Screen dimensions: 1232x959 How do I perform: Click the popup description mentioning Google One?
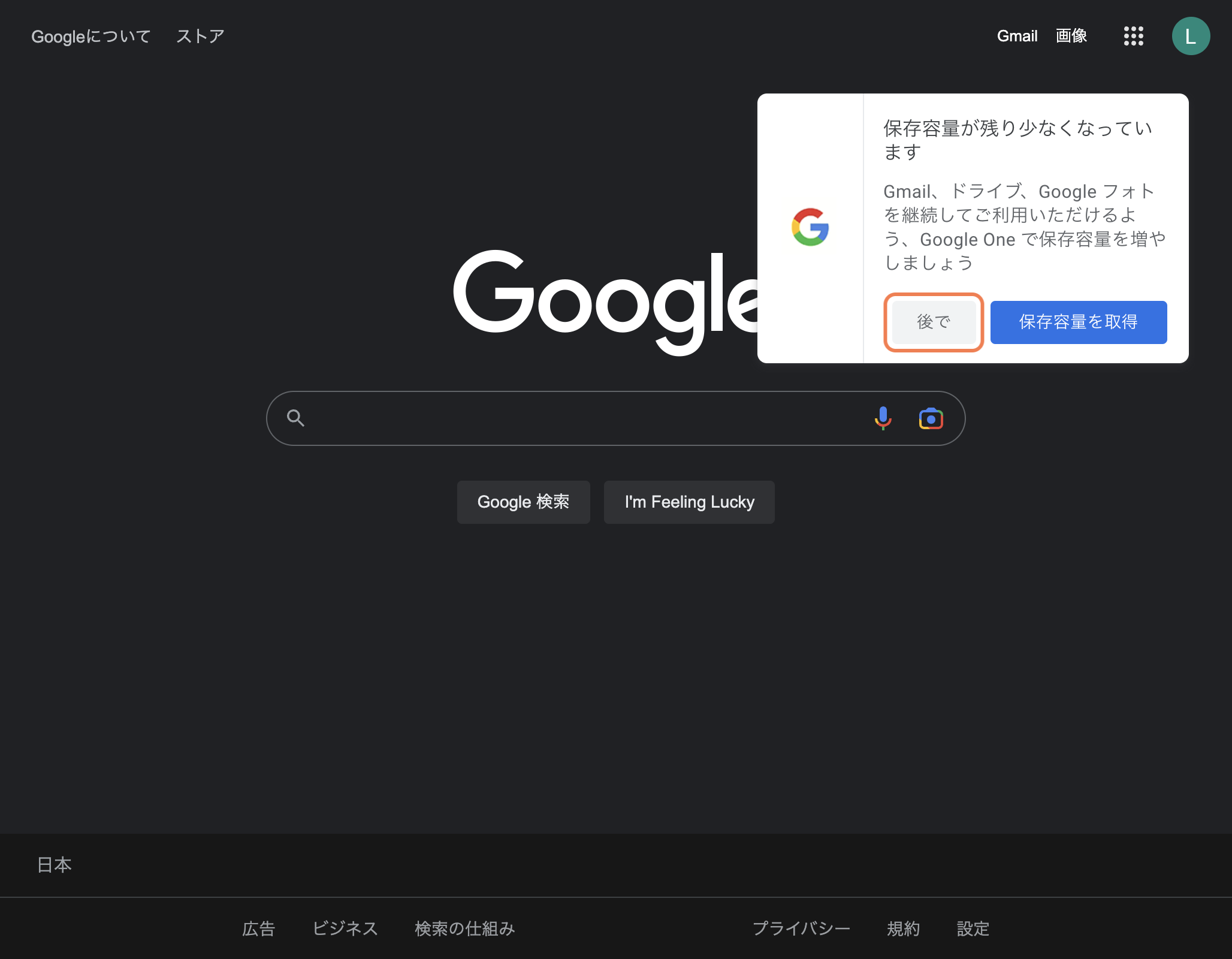pyautogui.click(x=1025, y=227)
